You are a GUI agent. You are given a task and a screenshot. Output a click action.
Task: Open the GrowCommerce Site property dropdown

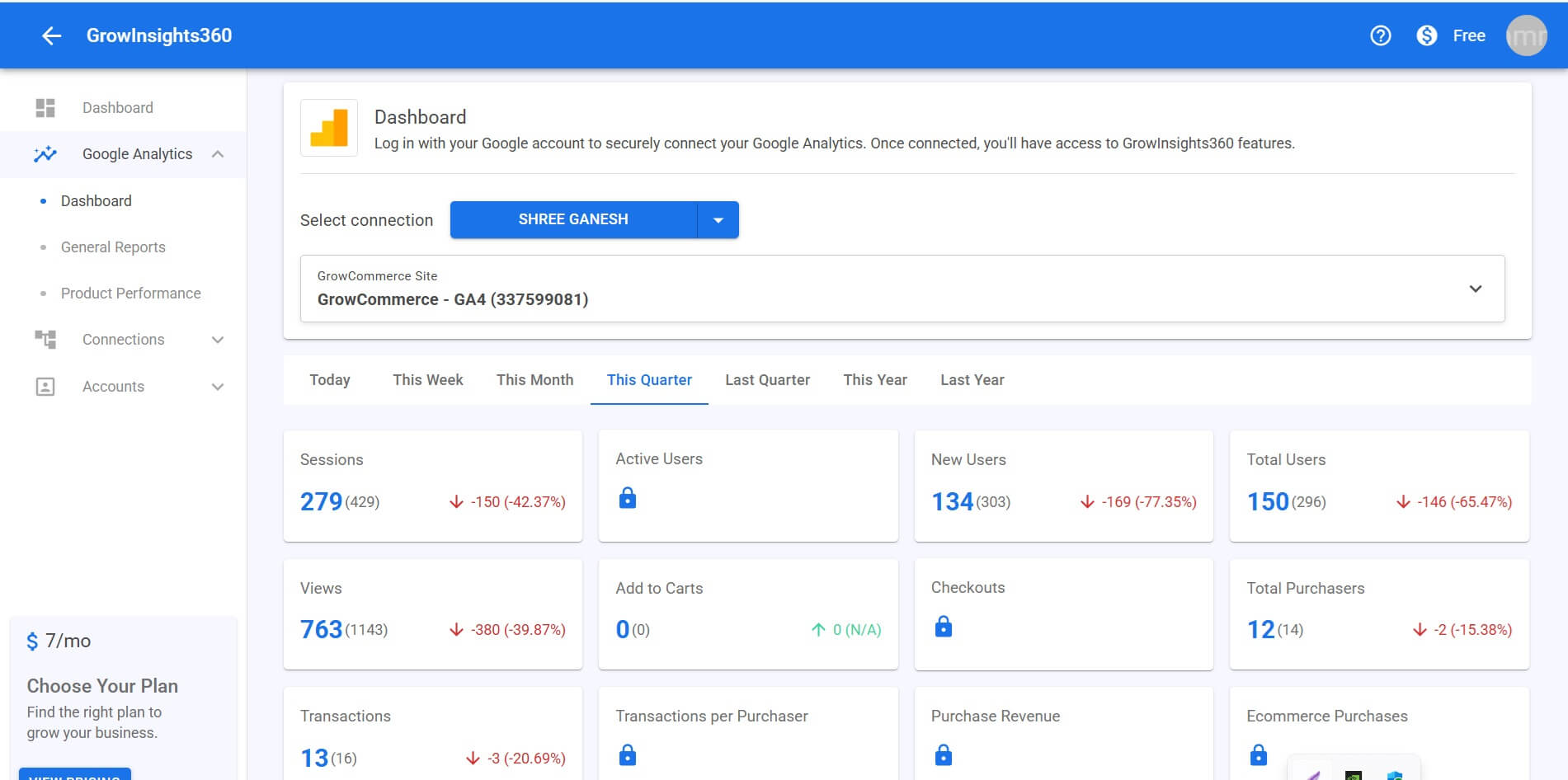pos(902,289)
